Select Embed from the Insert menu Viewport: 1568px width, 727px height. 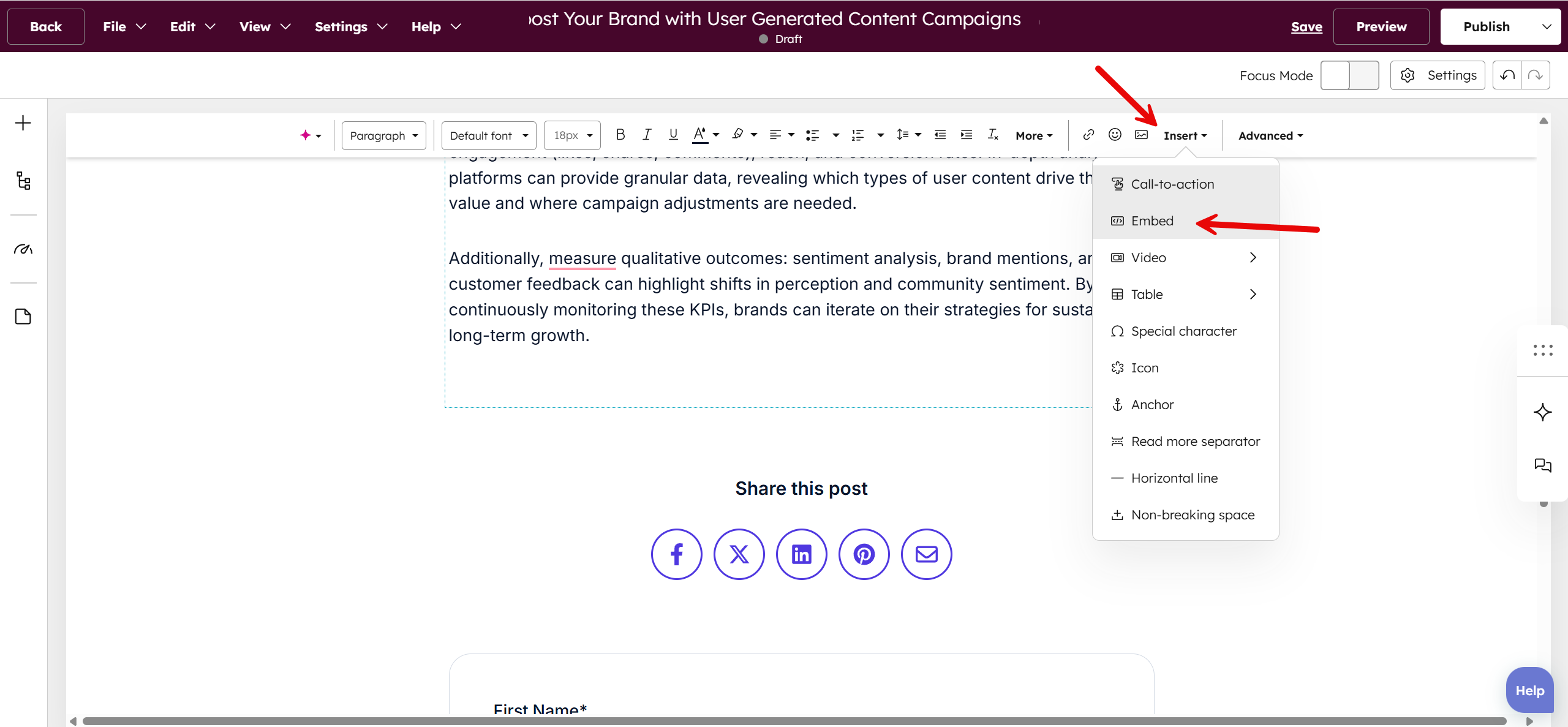point(1151,220)
